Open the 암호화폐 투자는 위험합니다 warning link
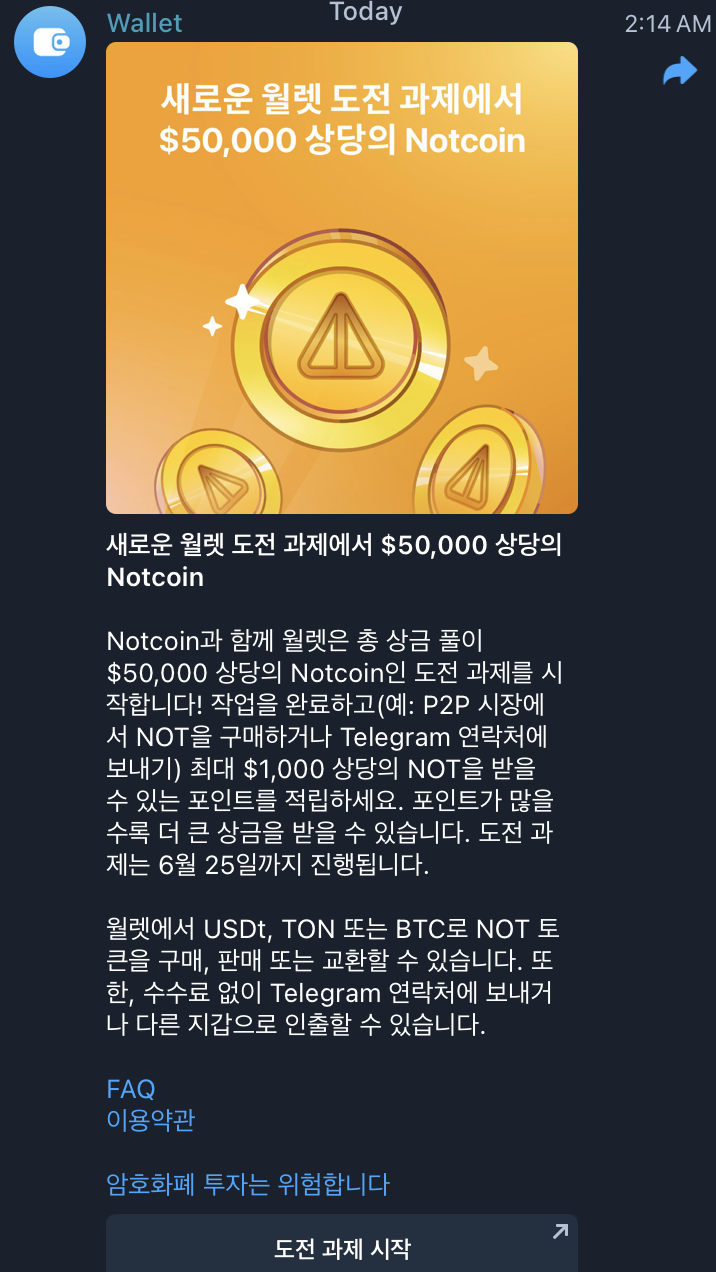 [x=247, y=1185]
